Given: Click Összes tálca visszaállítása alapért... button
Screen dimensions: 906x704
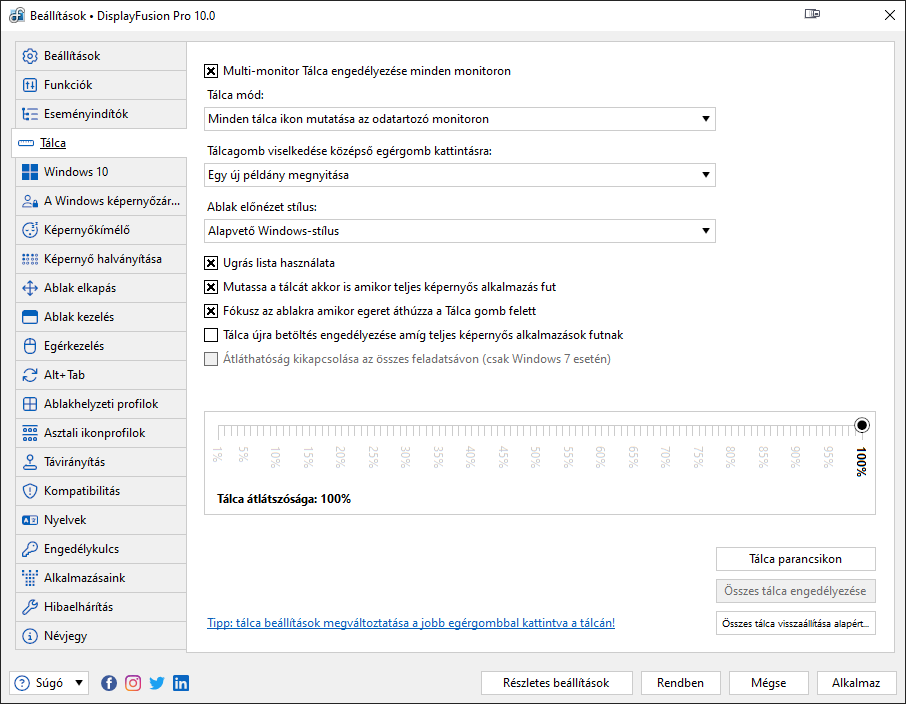Looking at the screenshot, I should (796, 623).
